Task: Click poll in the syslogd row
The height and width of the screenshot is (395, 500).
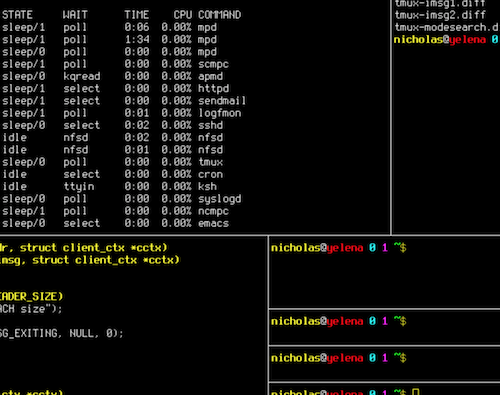Action: coord(75,199)
